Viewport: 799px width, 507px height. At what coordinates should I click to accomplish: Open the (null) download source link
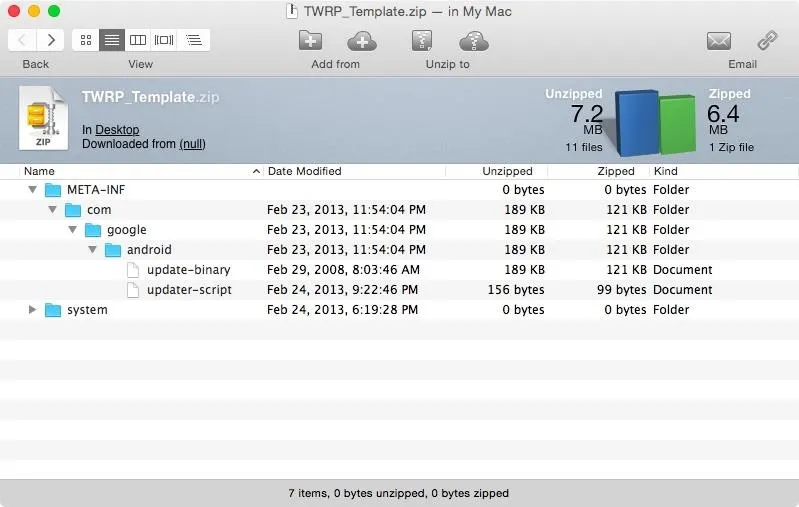coord(192,144)
